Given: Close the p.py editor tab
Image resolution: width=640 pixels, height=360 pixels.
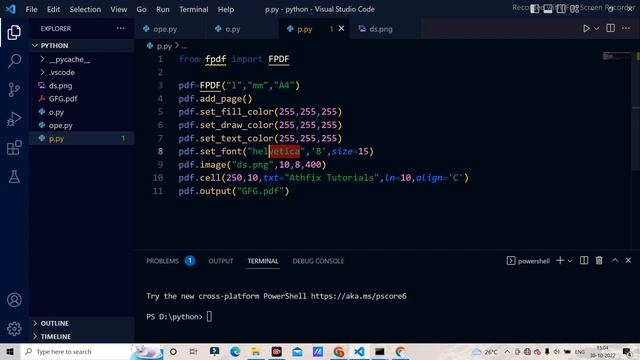Looking at the screenshot, I should 341,28.
